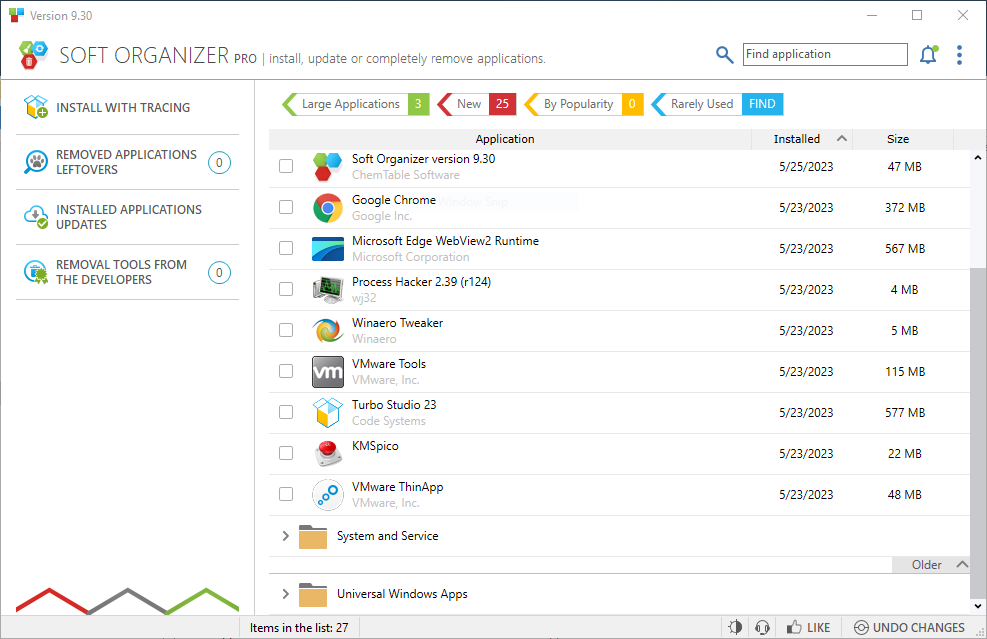Viewport: 987px width, 639px height.
Task: Click the theme contrast icon in status bar
Action: (735, 628)
